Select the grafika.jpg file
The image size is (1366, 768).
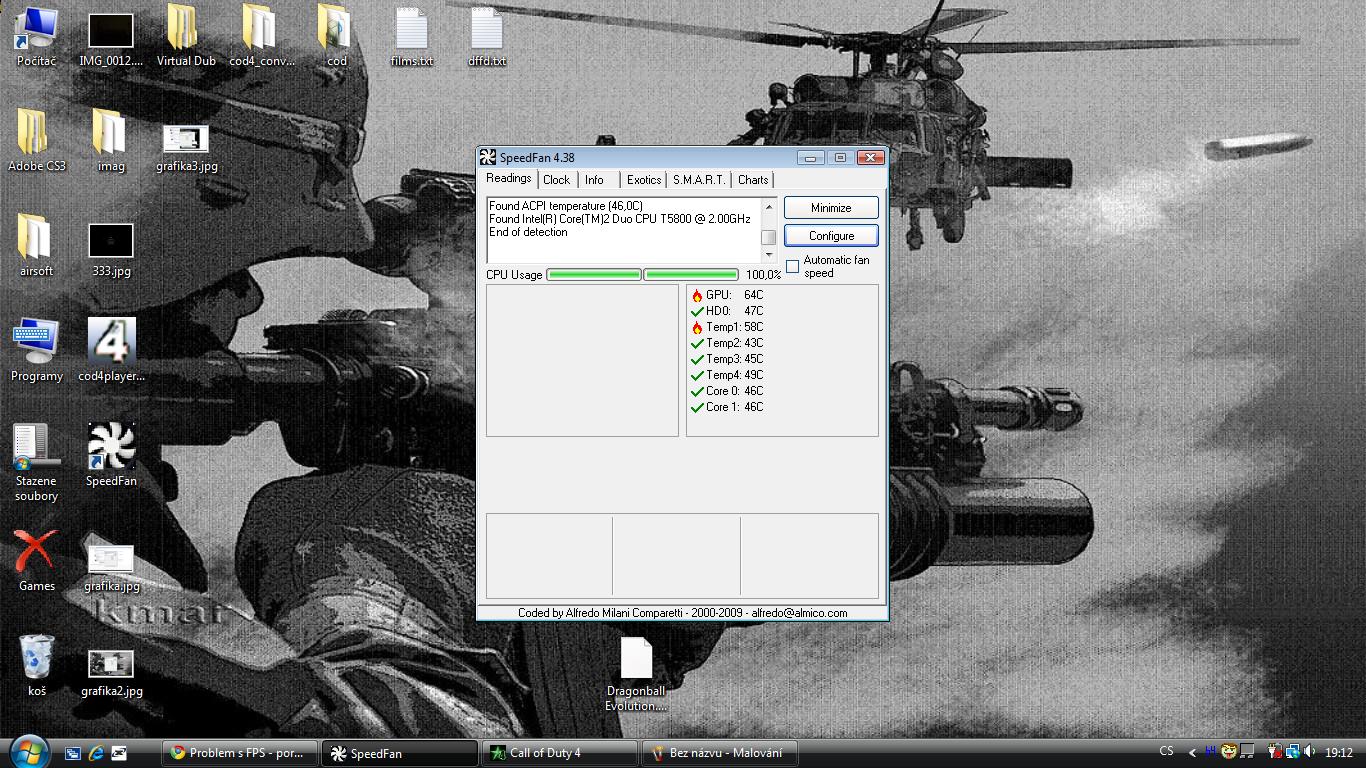pos(111,568)
